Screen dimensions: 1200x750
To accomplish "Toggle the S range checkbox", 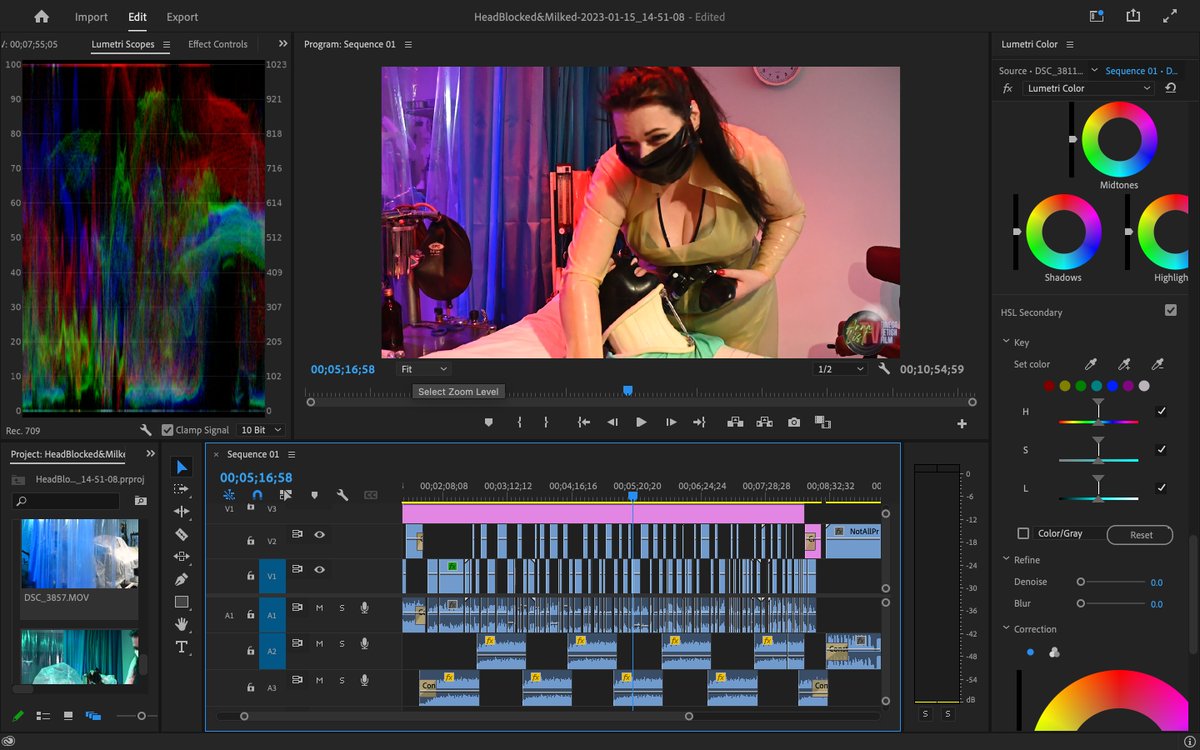I will point(1161,450).
